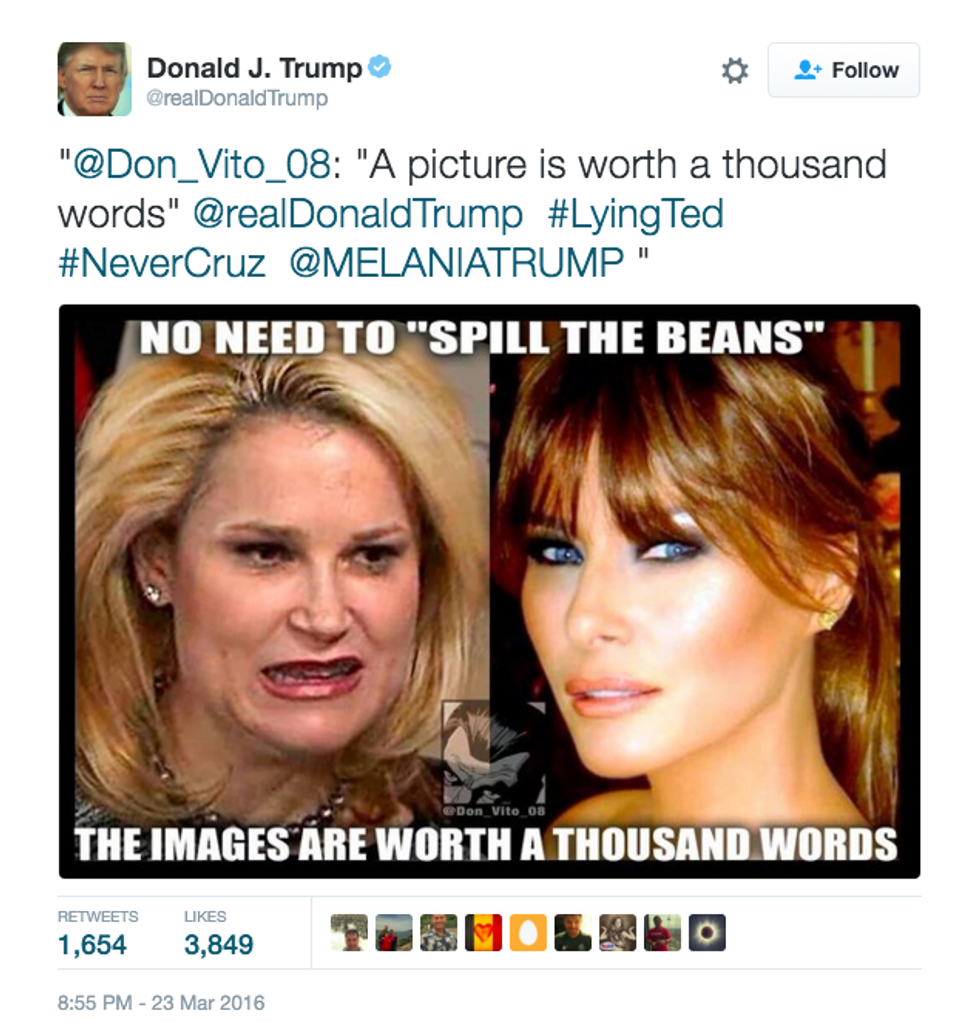View the 3,849 likes list

point(219,933)
